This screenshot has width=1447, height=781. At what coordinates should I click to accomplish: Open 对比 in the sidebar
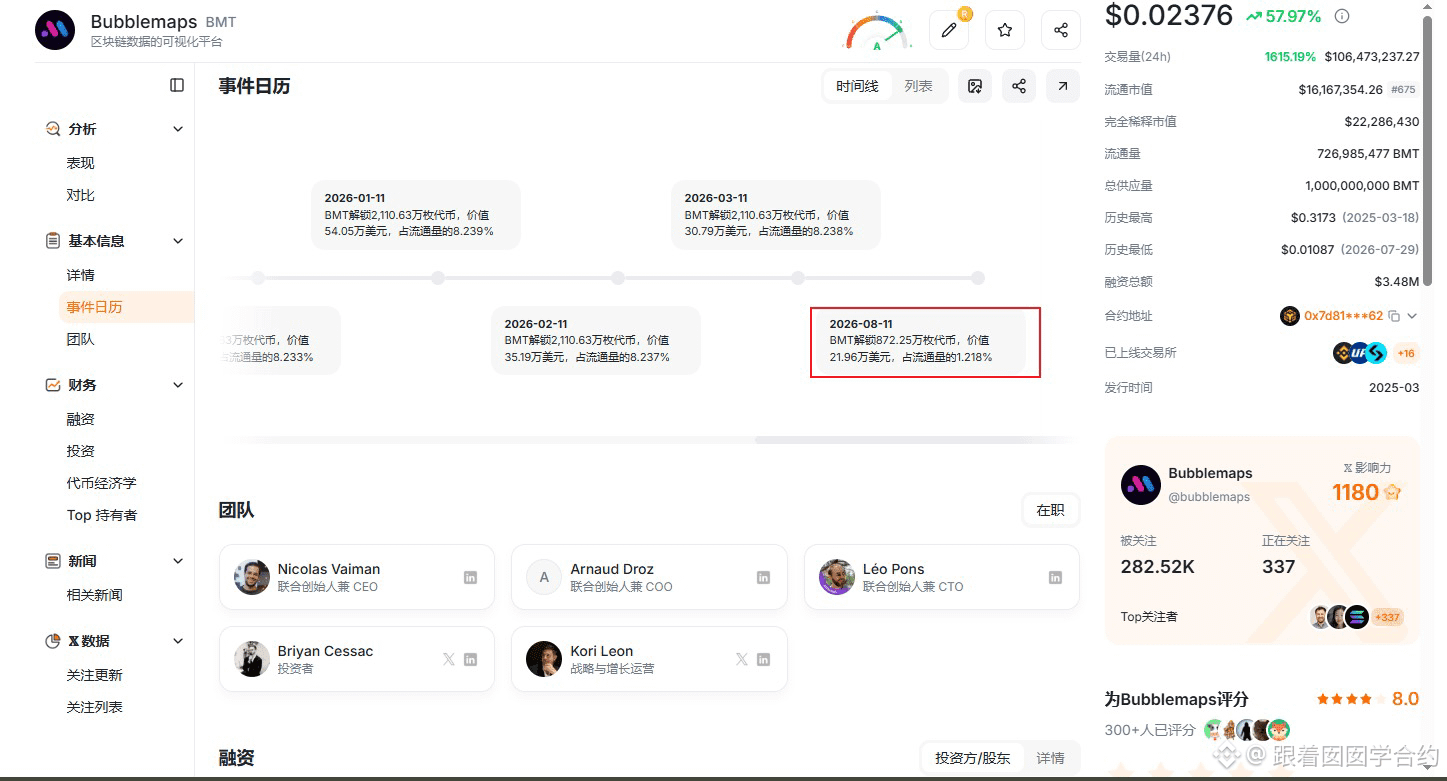[81, 195]
